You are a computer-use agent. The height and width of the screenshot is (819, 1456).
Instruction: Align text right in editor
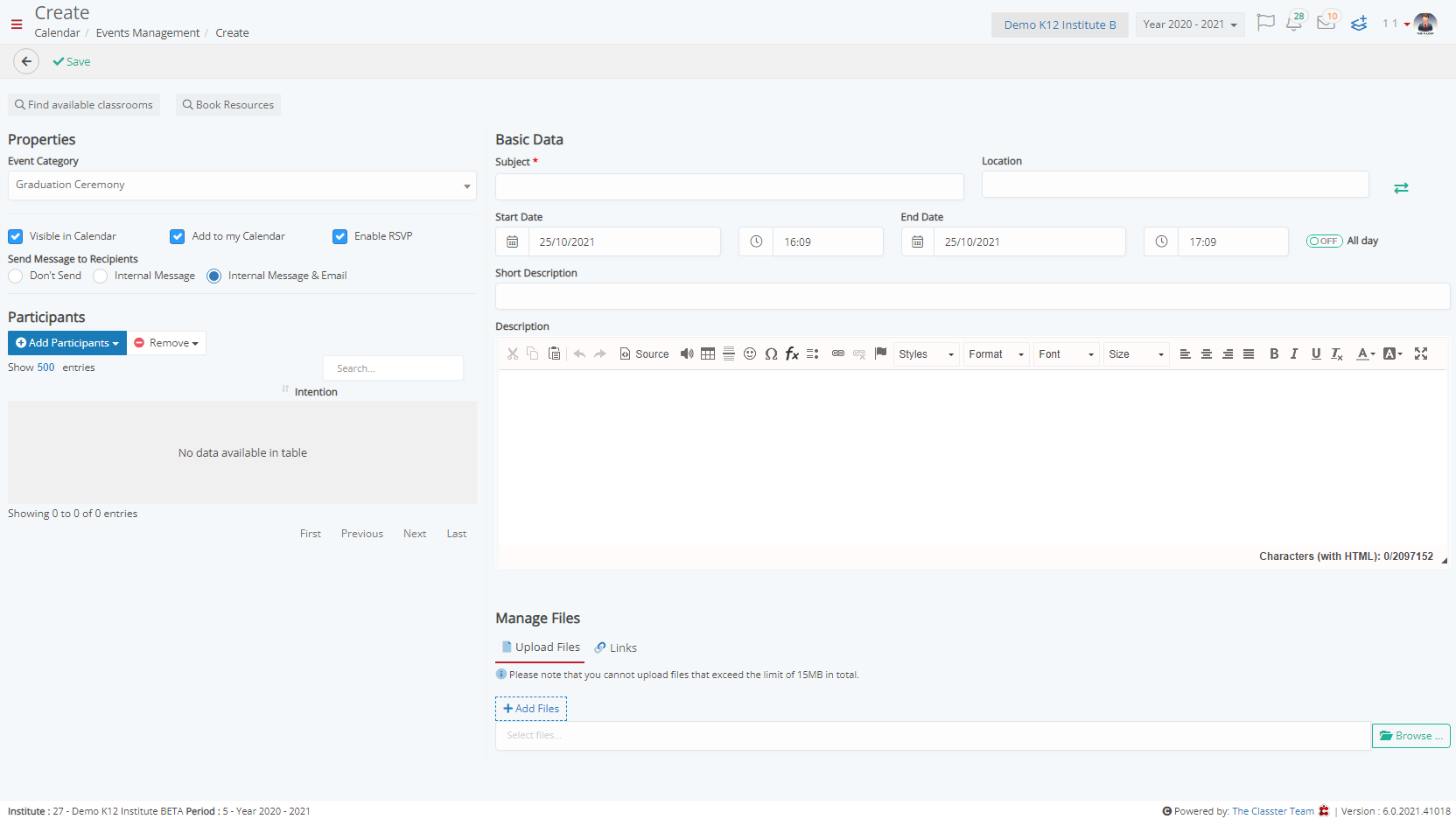1228,353
